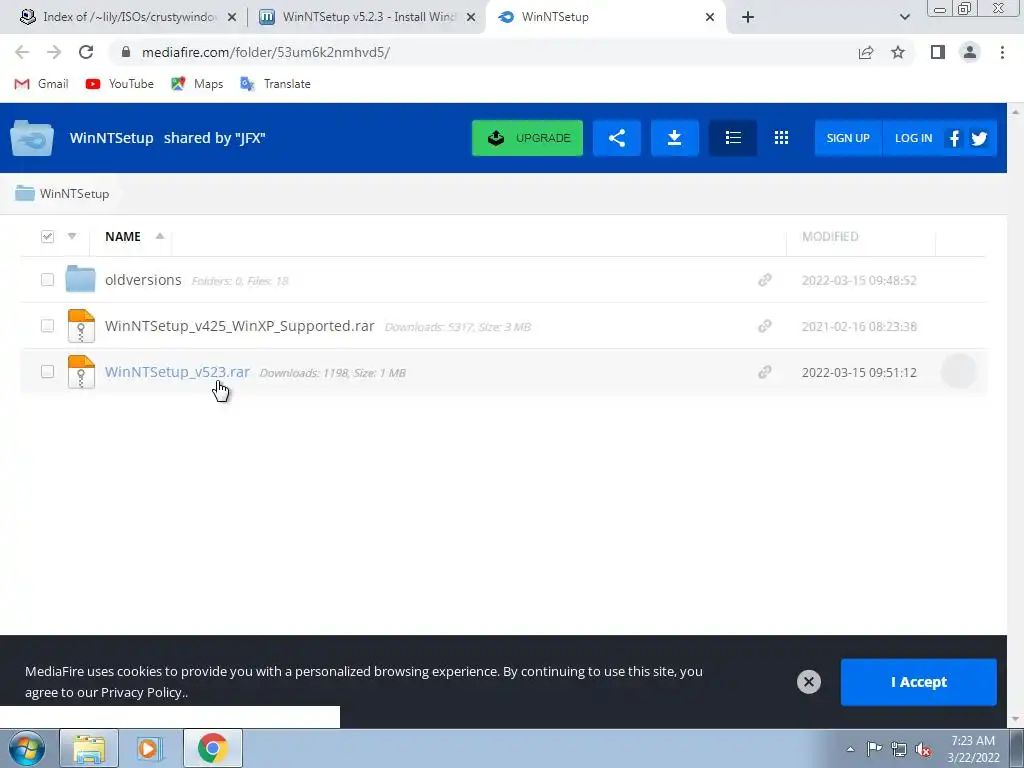Click the NAME sort direction arrow

tap(159, 236)
